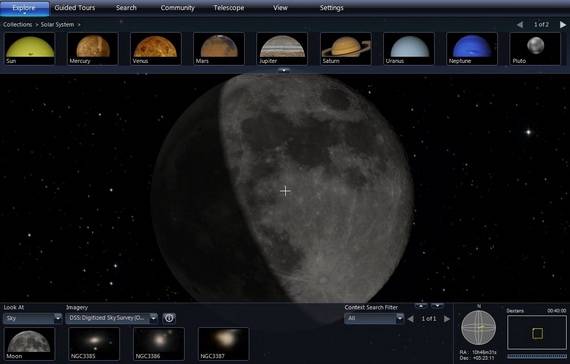Collapse the top collections panel handle
Screen dimensions: 570x364
[x=284, y=70]
